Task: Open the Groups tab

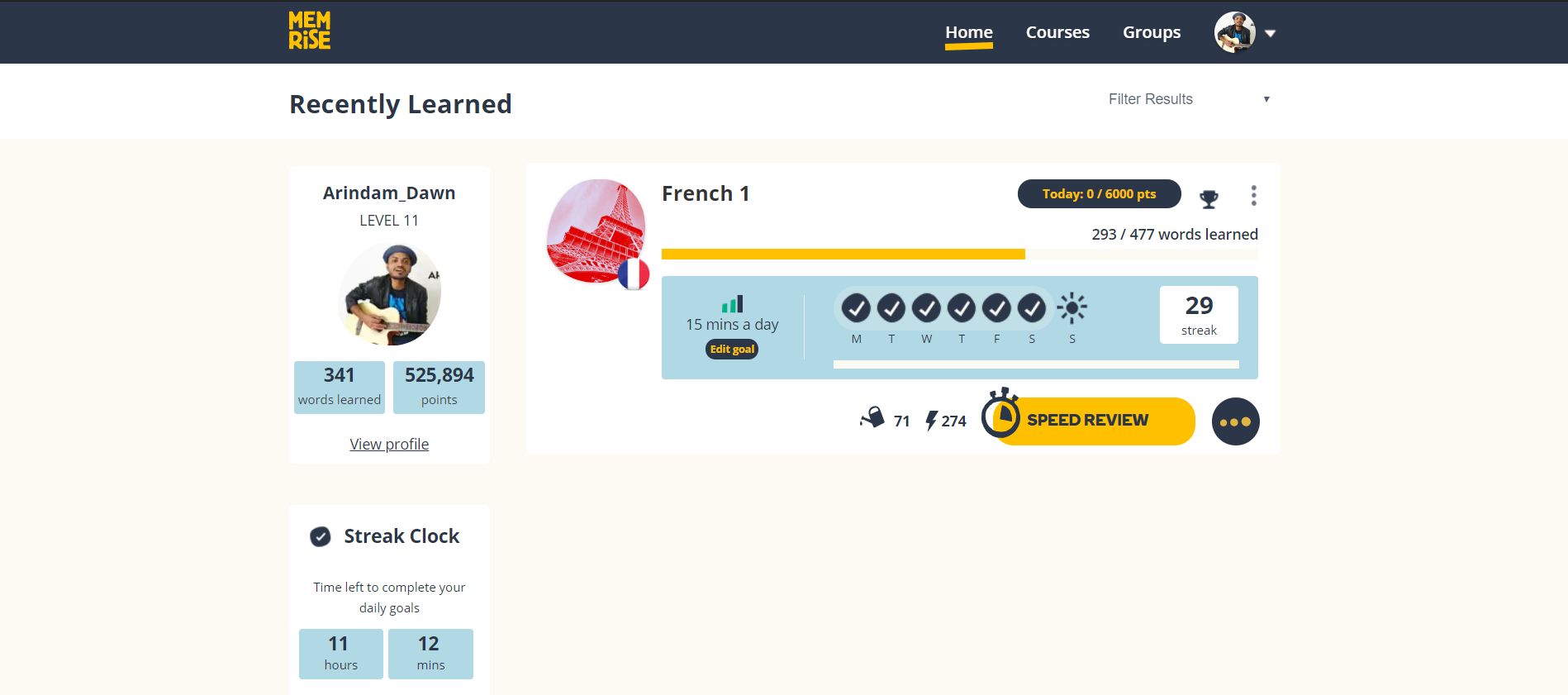Action: pos(1152,32)
